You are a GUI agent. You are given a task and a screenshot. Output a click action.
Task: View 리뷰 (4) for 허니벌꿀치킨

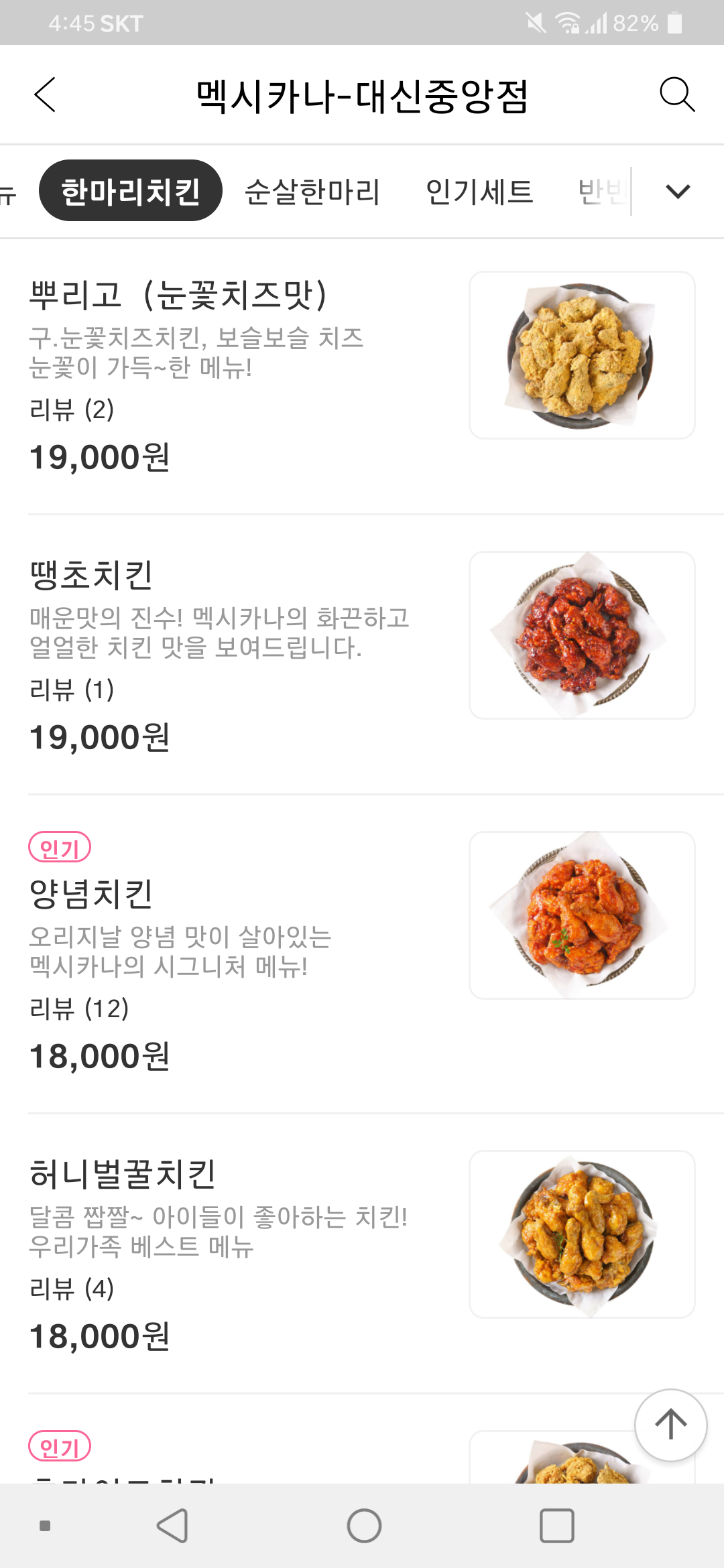pyautogui.click(x=72, y=1289)
